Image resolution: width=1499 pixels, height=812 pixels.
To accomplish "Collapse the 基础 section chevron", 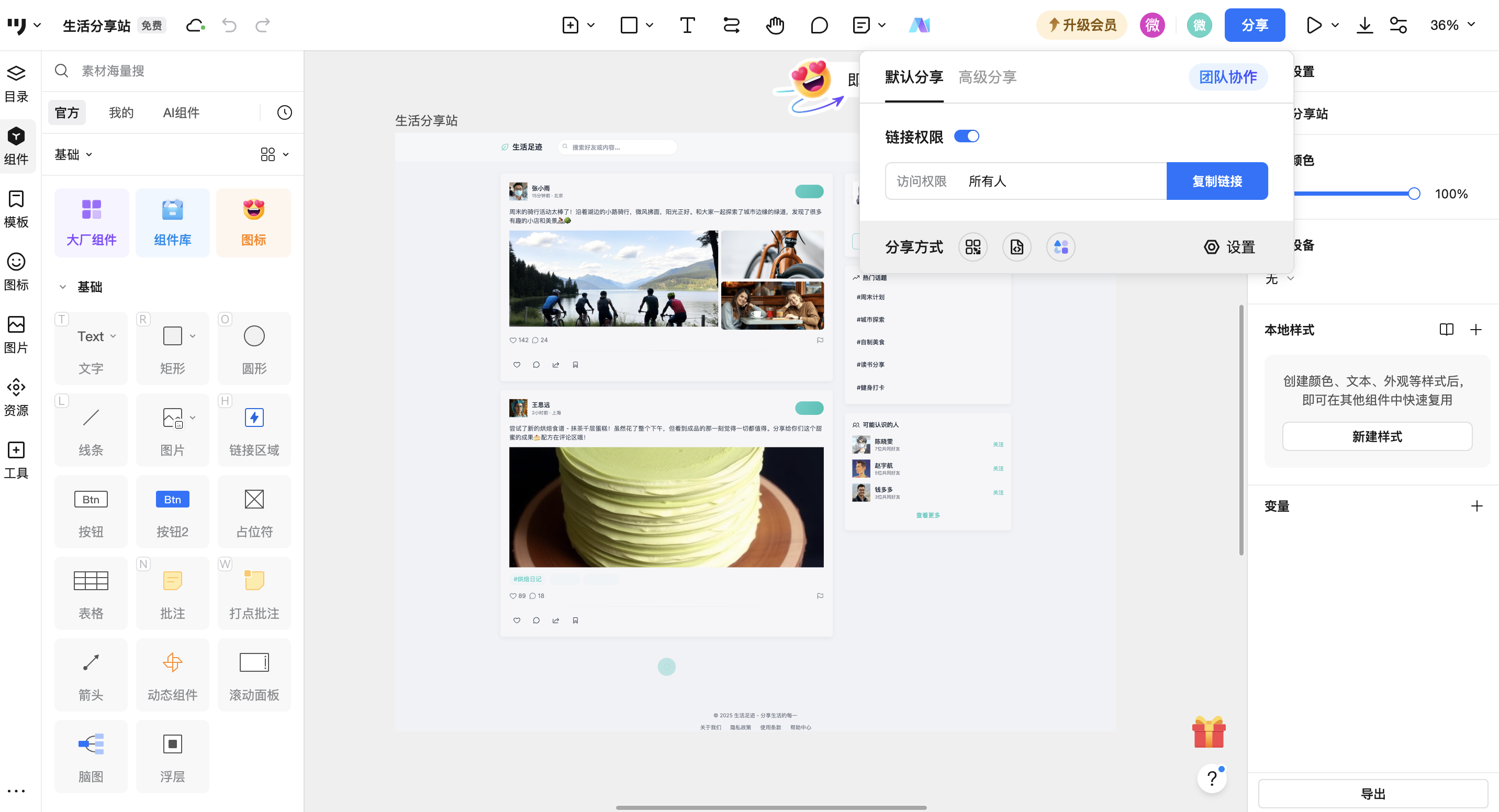I will 63,287.
